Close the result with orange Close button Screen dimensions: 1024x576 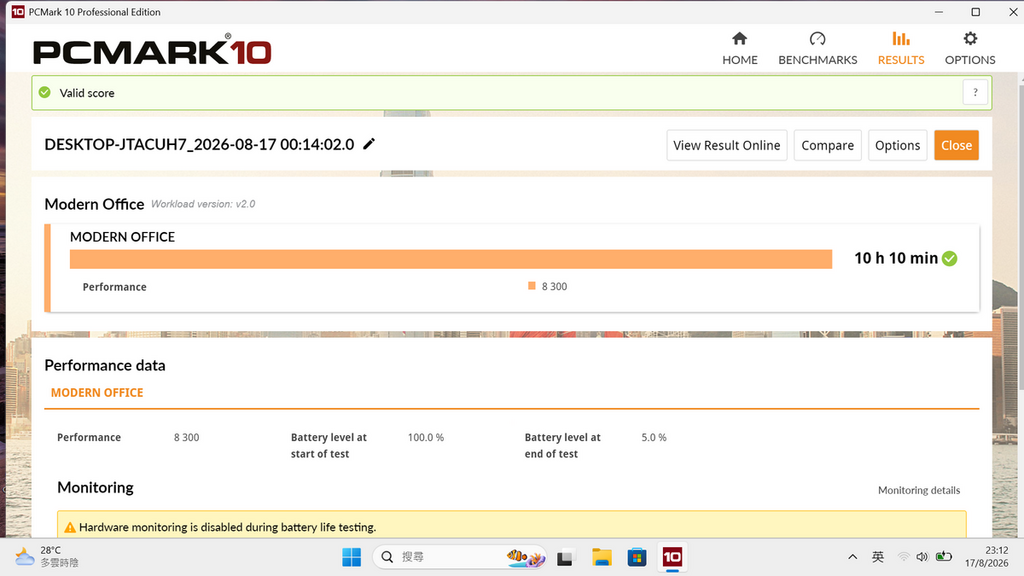click(956, 145)
